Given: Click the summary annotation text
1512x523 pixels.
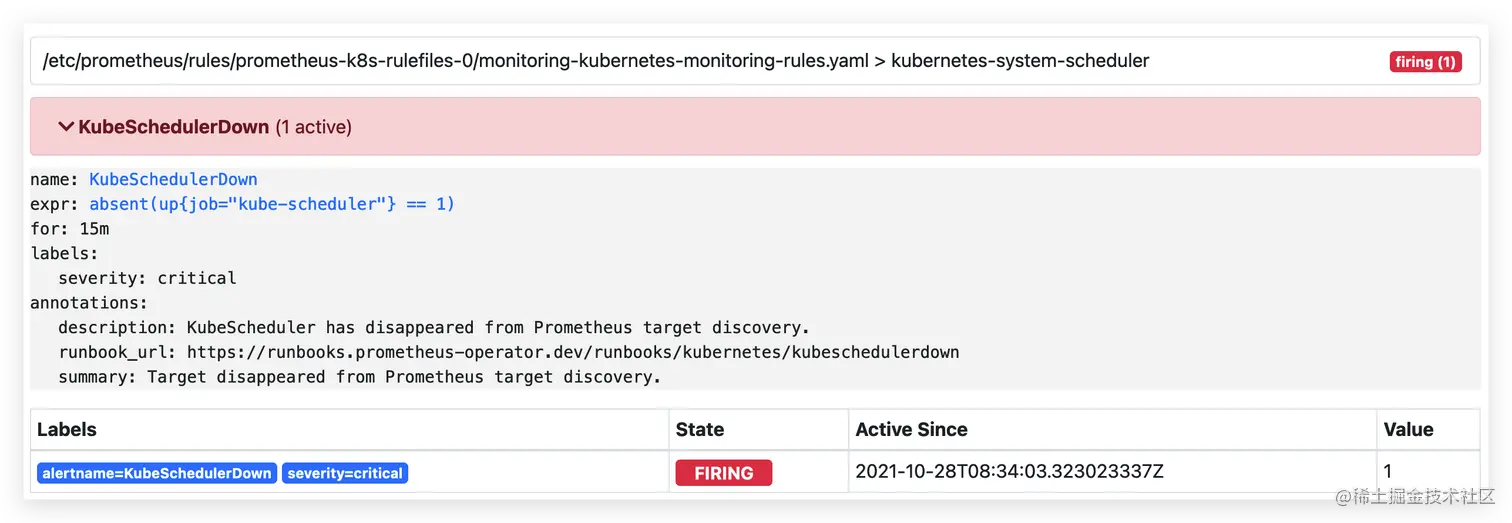Looking at the screenshot, I should tap(404, 377).
